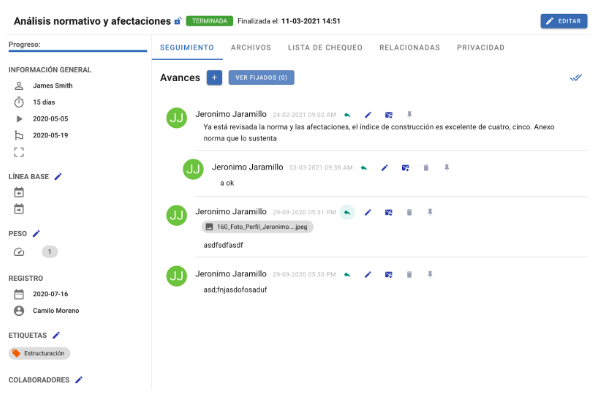Pin the asdfsdfasdf comment
The height and width of the screenshot is (403, 592).
coord(430,212)
